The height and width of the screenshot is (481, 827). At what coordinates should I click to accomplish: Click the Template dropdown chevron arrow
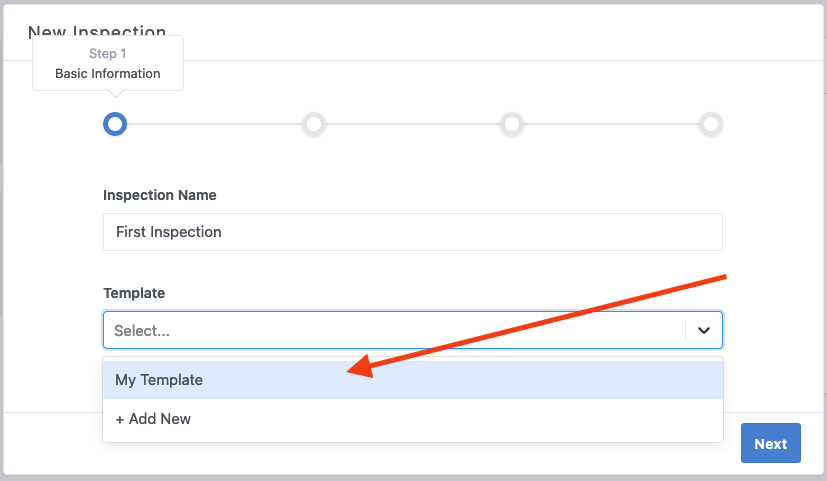coord(704,330)
